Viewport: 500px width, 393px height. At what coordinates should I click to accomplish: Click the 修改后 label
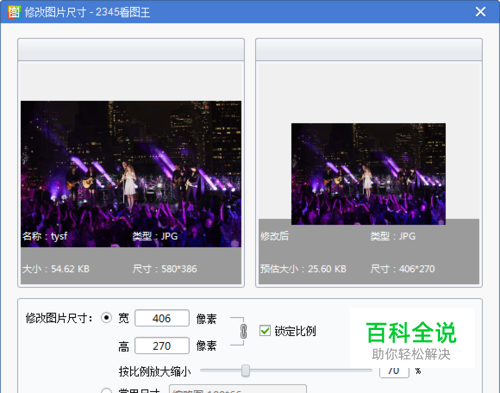[x=274, y=236]
